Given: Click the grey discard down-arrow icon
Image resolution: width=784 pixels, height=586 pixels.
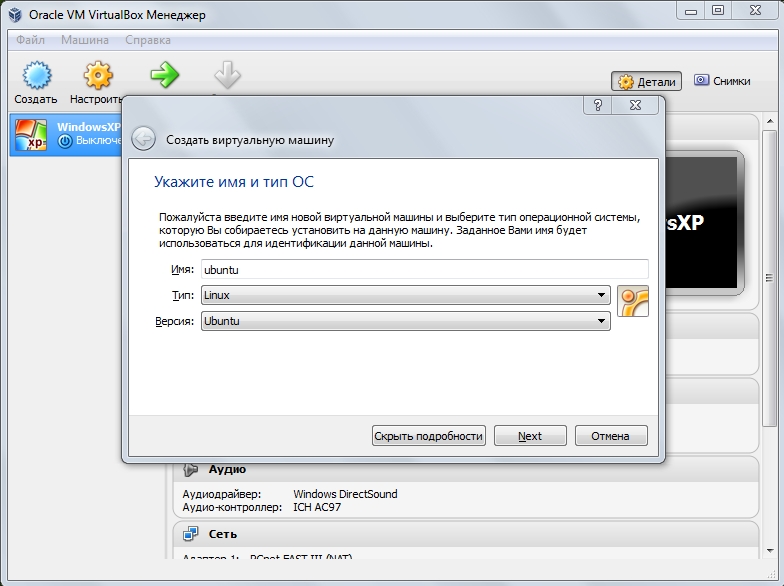Looking at the screenshot, I should [228, 75].
